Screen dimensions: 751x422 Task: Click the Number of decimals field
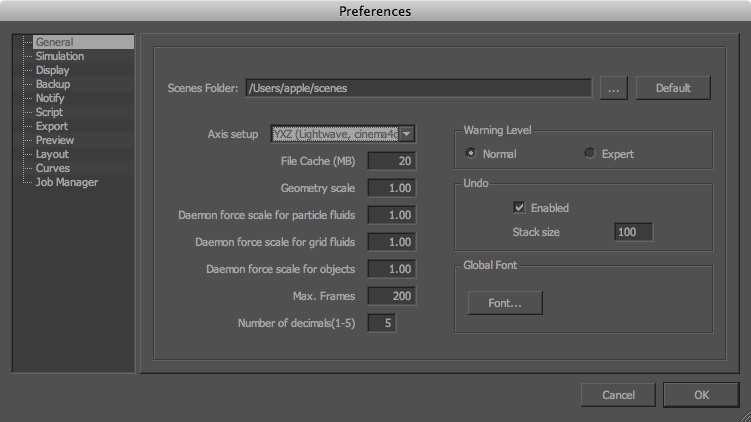(x=383, y=323)
